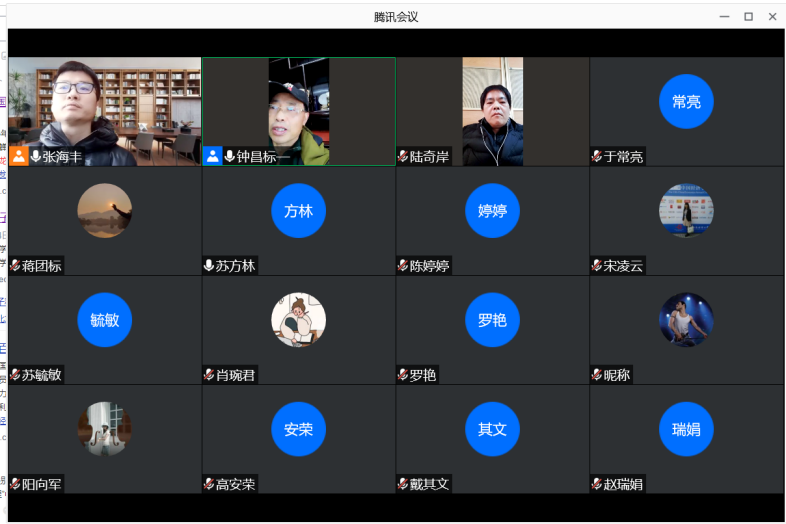Click the muted mic icon for 宋凌云
The image size is (786, 524).
click(x=597, y=265)
